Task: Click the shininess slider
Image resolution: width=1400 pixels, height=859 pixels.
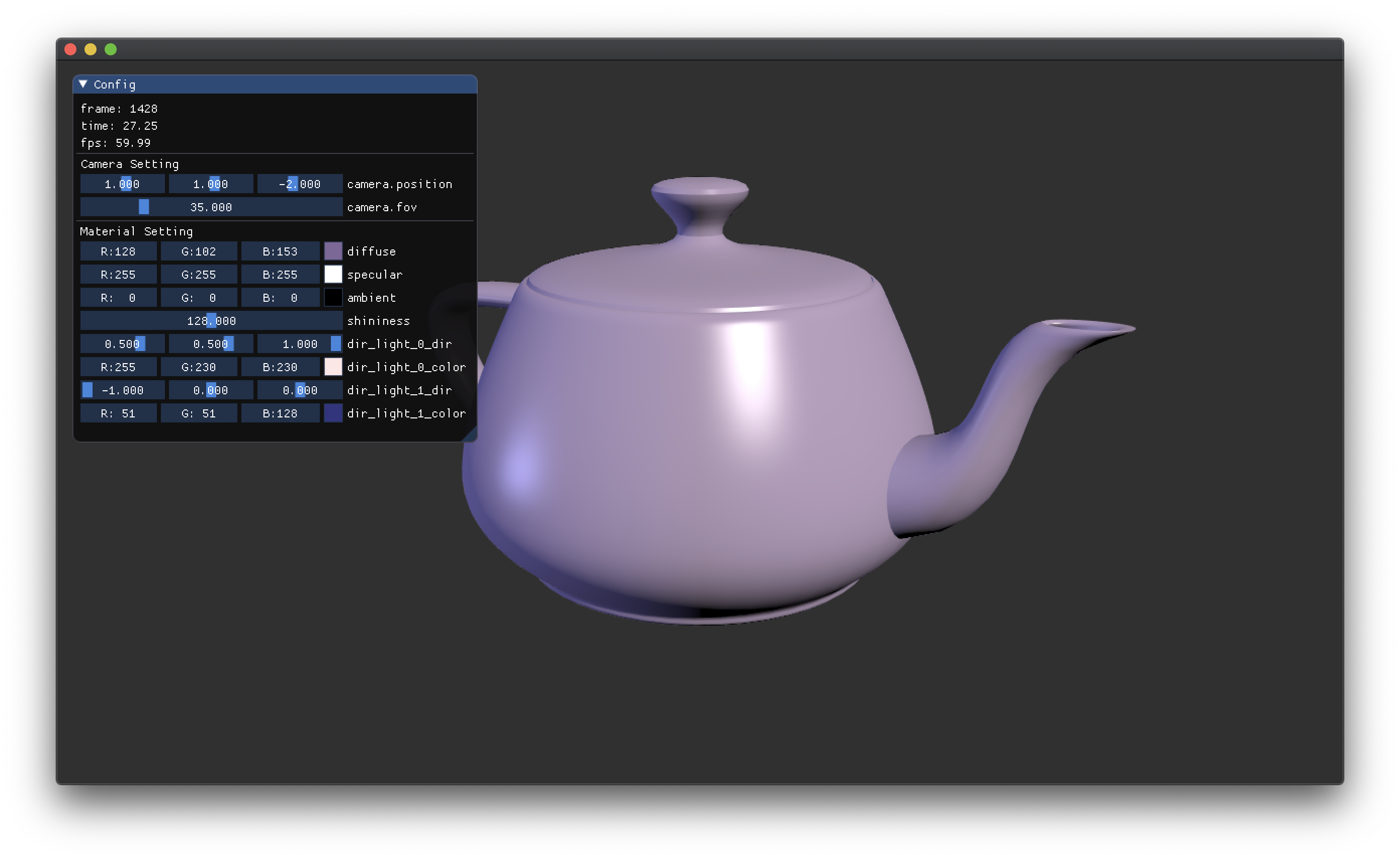Action: tap(211, 321)
